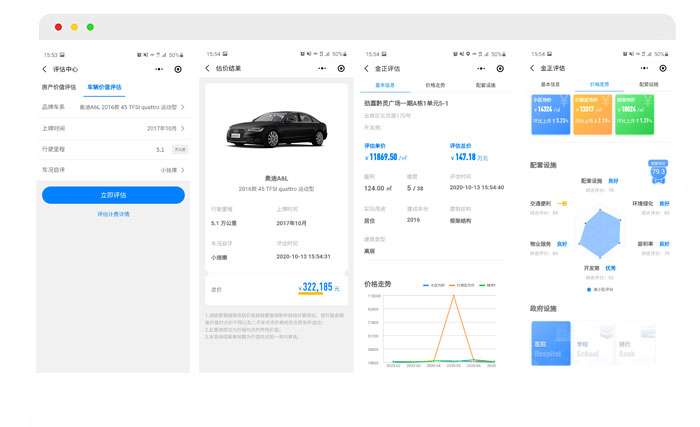
Task: Open the three-dot menu on price-cards screen
Action: pyautogui.click(x=644, y=68)
